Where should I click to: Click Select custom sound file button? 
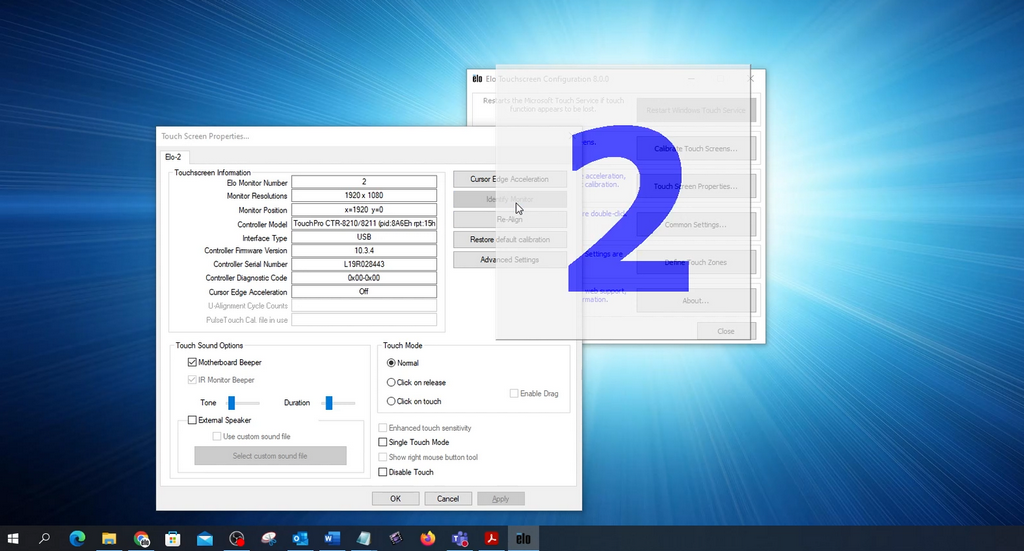point(270,456)
